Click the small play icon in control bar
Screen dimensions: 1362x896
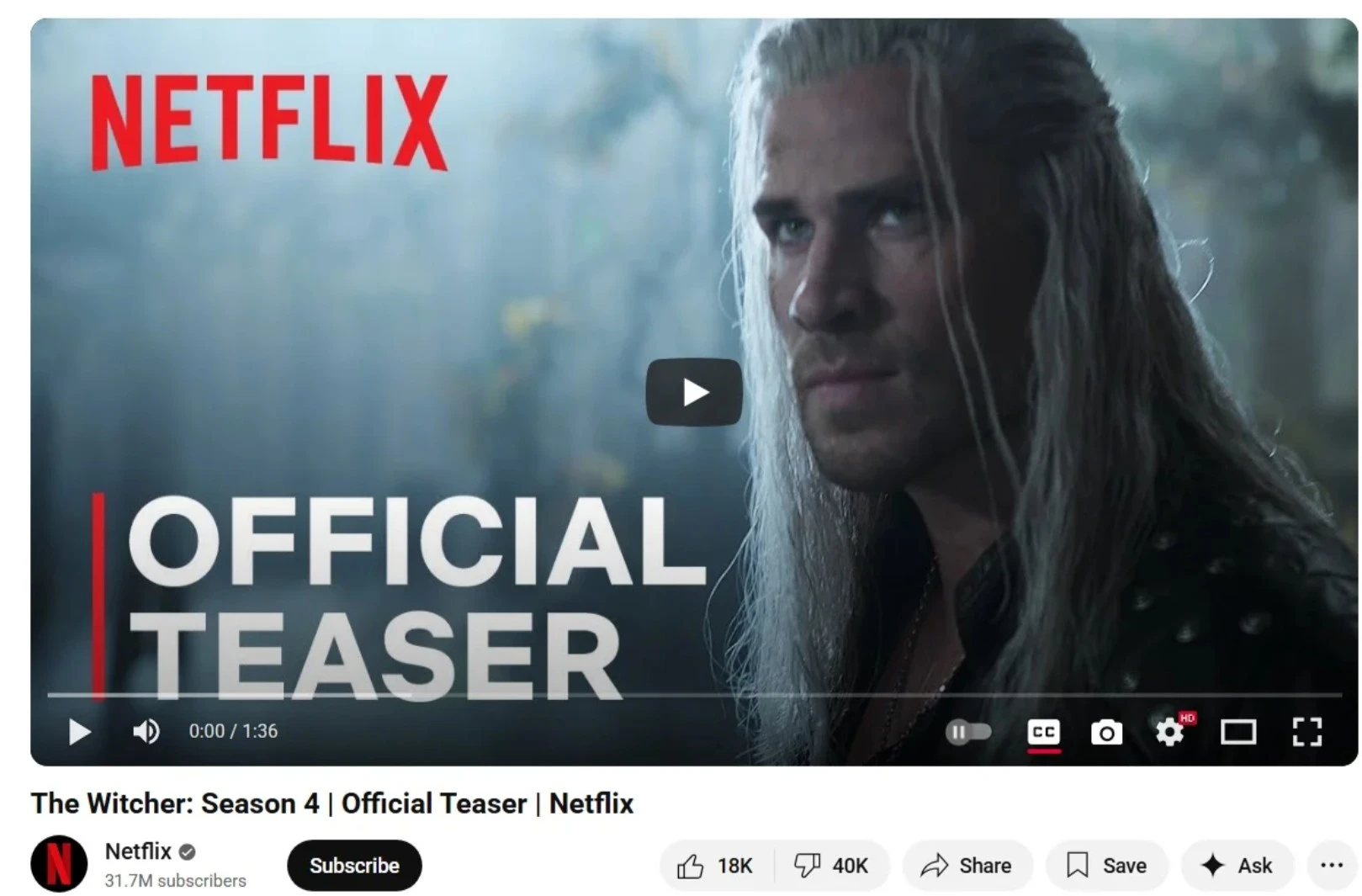coord(79,731)
